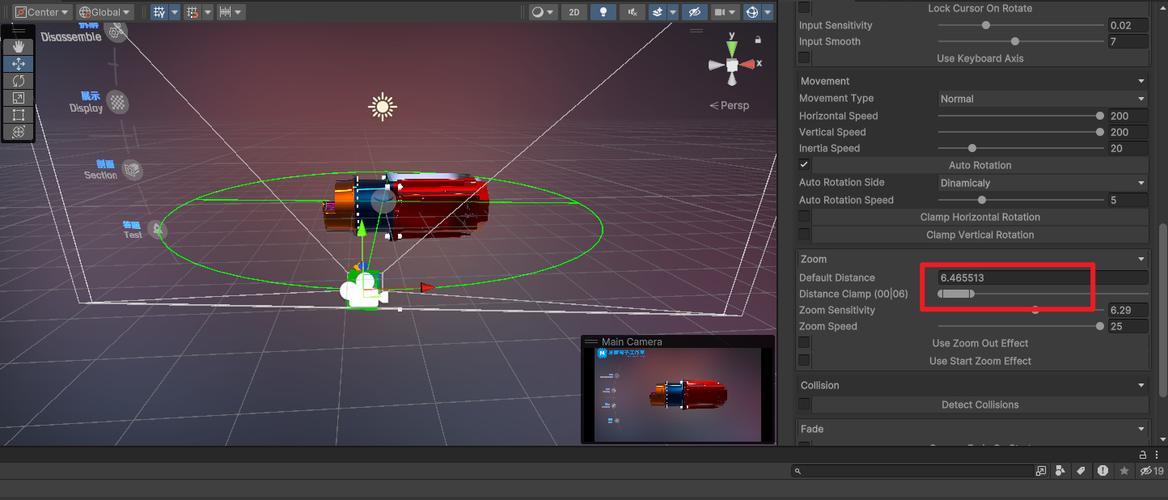
Task: Switch projection via Persp label
Action: coord(729,106)
